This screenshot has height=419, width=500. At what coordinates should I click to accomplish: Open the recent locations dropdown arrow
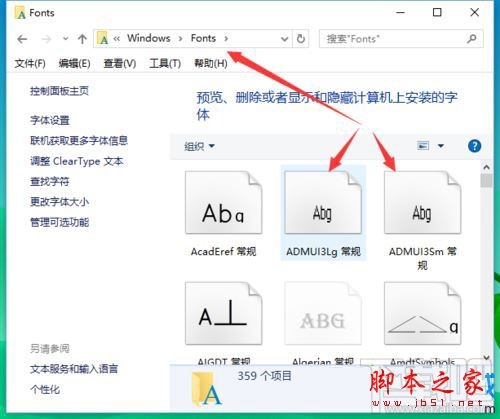66,39
